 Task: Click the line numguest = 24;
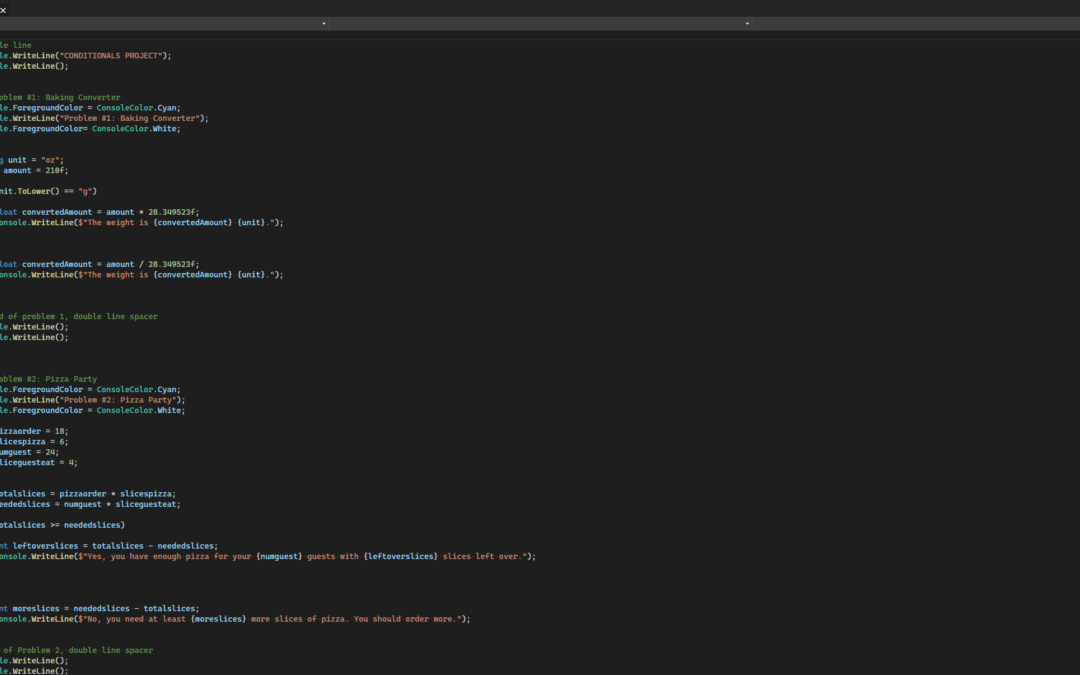click(30, 453)
